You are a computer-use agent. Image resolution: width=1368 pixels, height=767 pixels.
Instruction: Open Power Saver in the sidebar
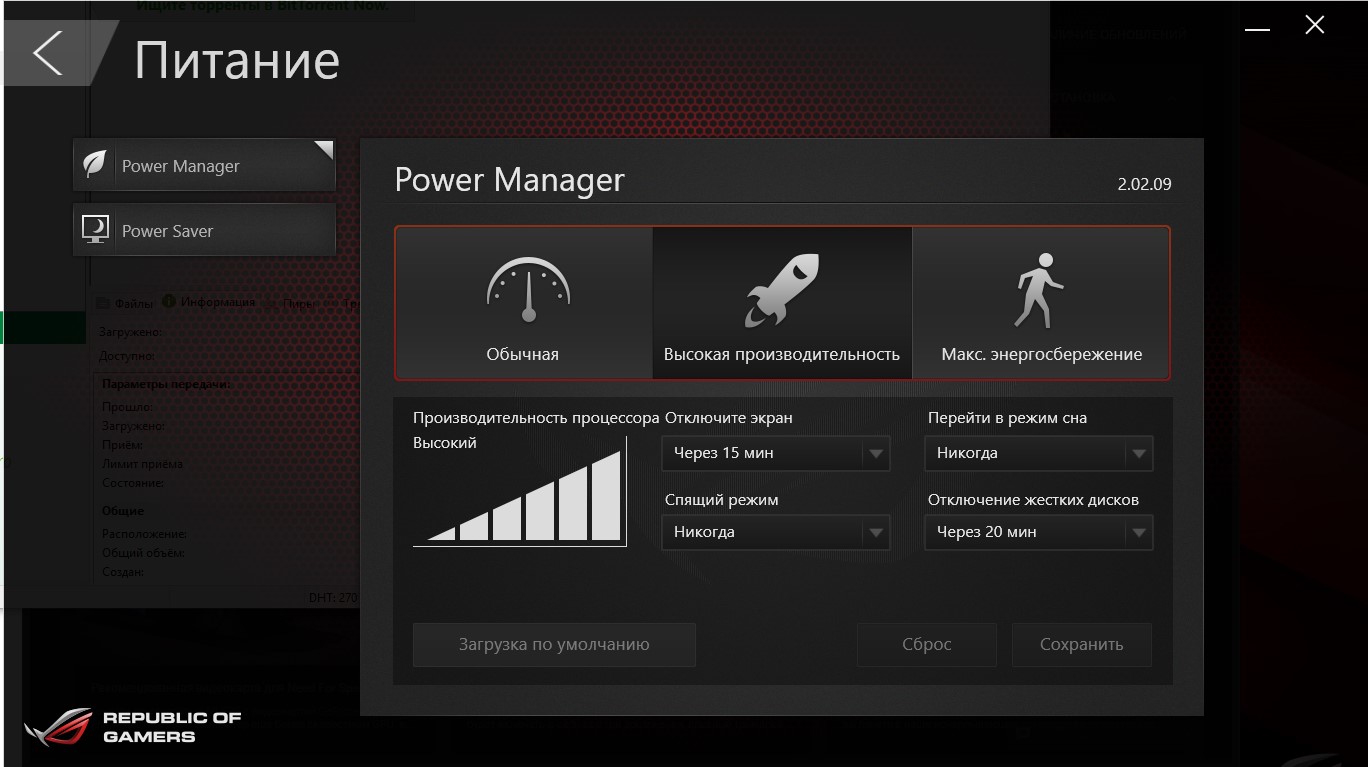pyautogui.click(x=204, y=231)
